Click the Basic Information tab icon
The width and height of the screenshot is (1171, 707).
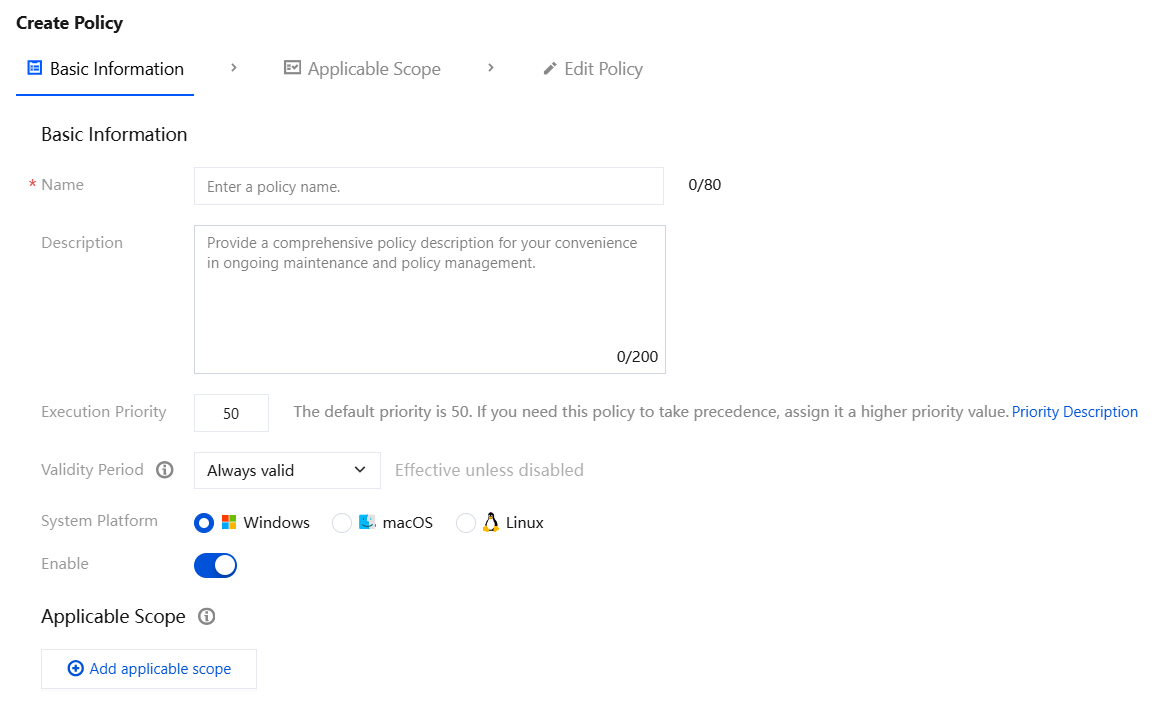34,68
